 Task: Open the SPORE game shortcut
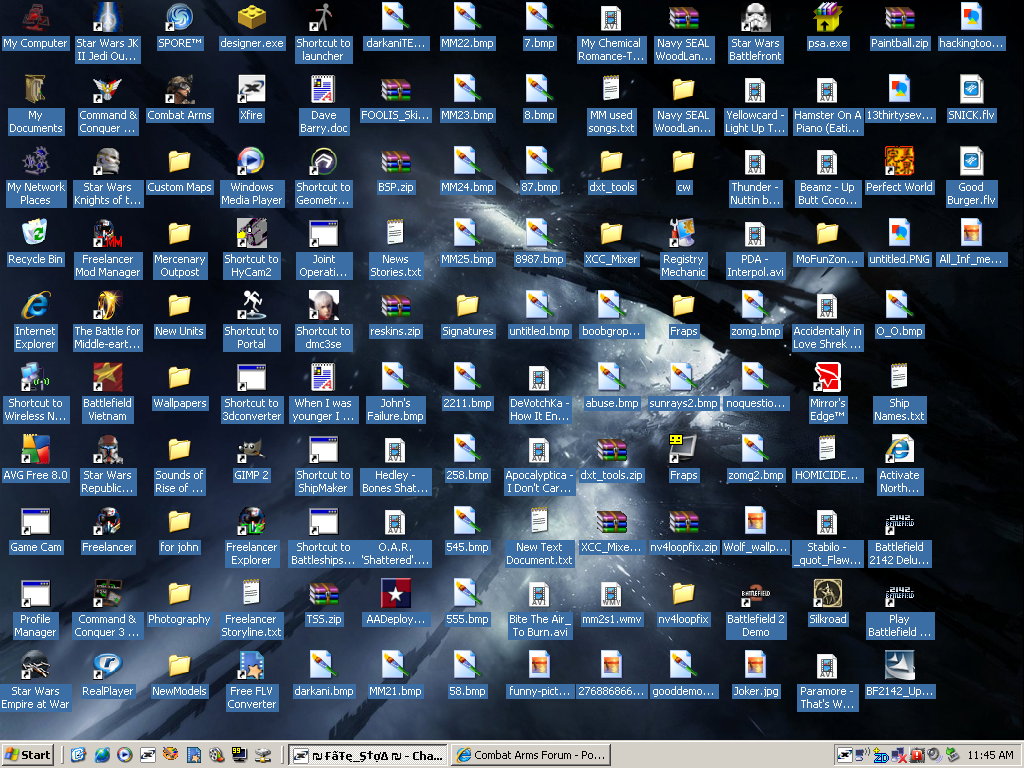(x=180, y=27)
